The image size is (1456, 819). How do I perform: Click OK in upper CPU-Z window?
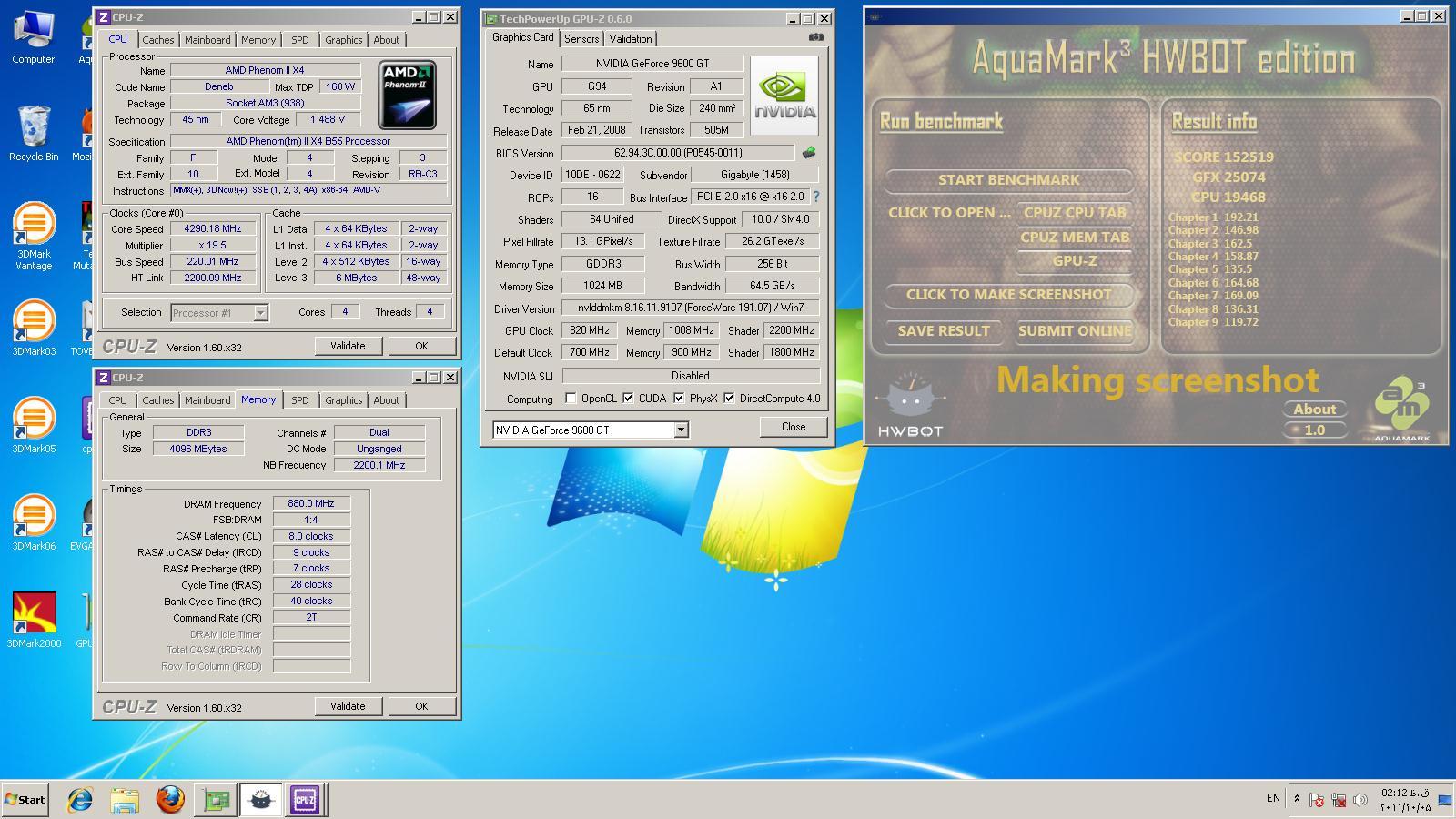coord(421,346)
